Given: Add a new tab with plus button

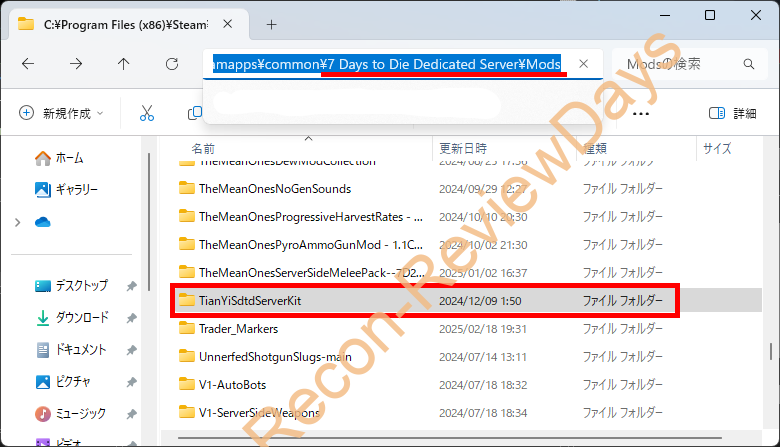Looking at the screenshot, I should pos(271,24).
